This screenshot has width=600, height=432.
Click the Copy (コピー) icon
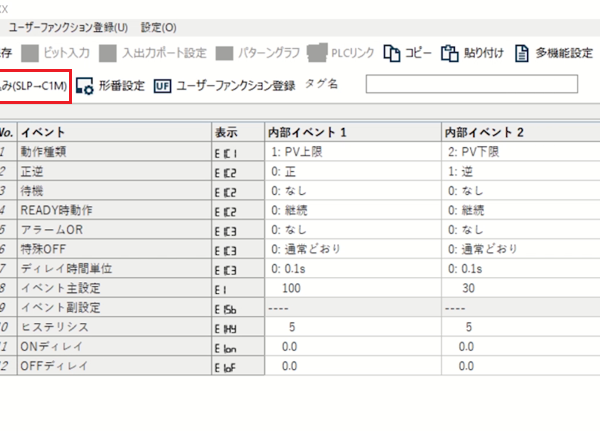(x=393, y=53)
